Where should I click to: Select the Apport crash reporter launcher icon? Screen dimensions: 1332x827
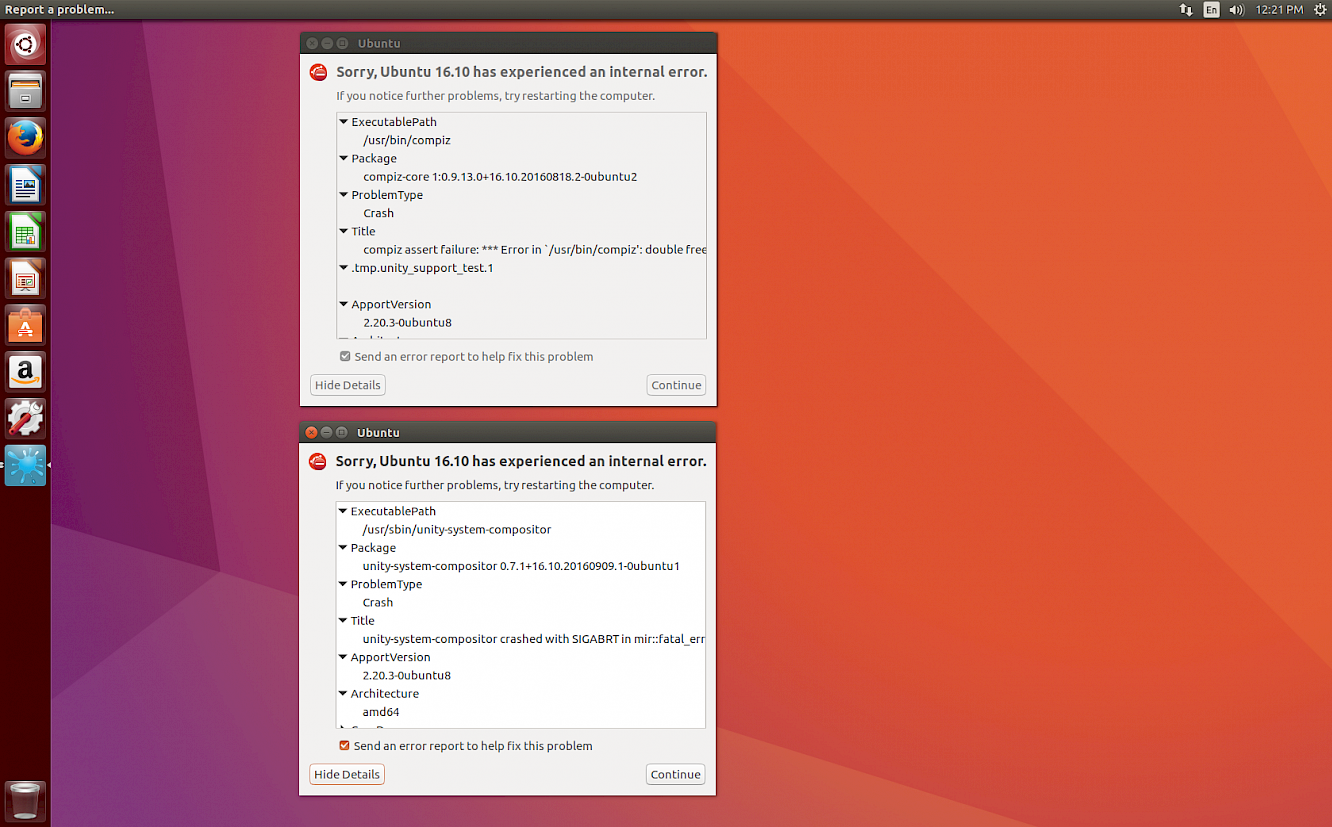pyautogui.click(x=25, y=465)
